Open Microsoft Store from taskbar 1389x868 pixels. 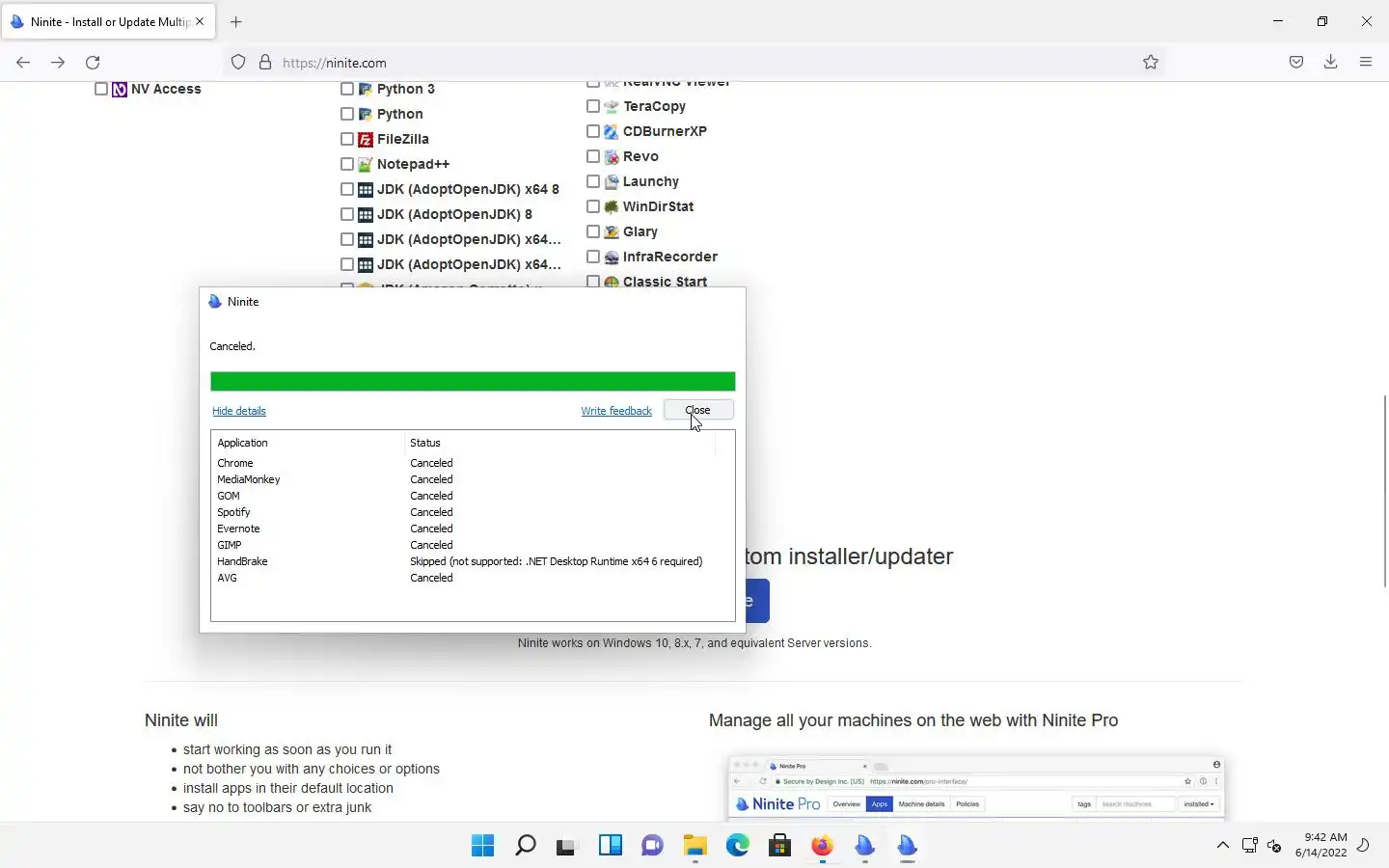779,846
